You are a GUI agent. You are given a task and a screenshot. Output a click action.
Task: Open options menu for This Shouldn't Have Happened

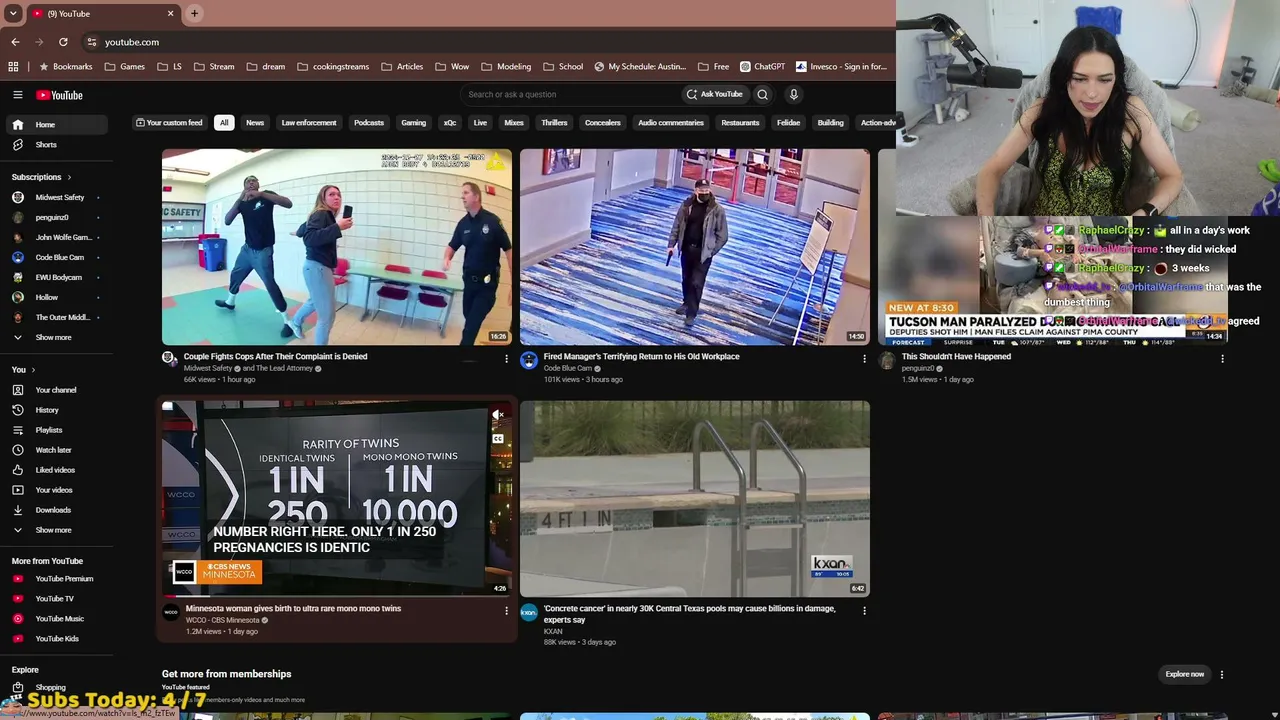(1222, 359)
